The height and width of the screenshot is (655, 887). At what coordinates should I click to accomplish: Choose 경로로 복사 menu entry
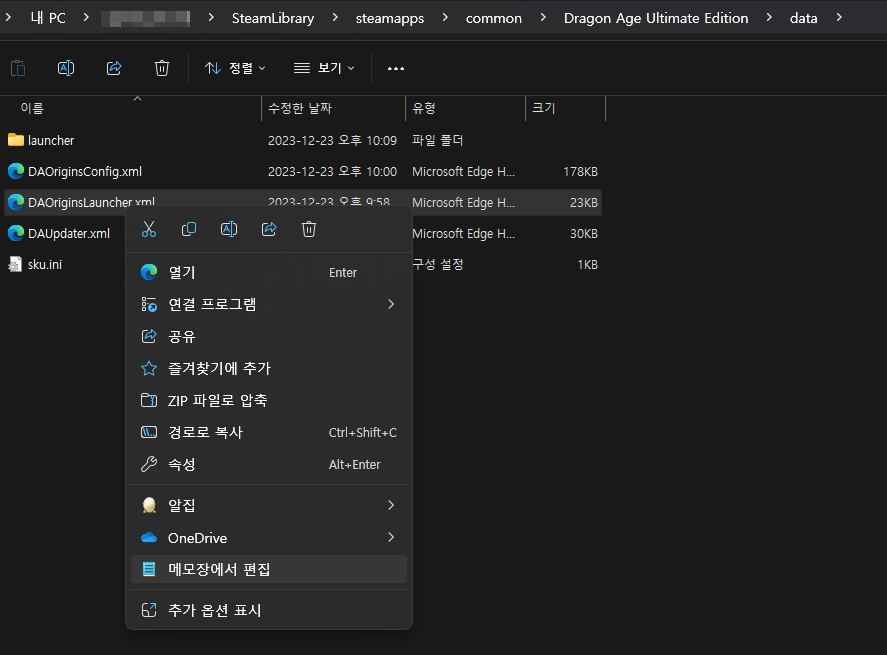coord(269,432)
